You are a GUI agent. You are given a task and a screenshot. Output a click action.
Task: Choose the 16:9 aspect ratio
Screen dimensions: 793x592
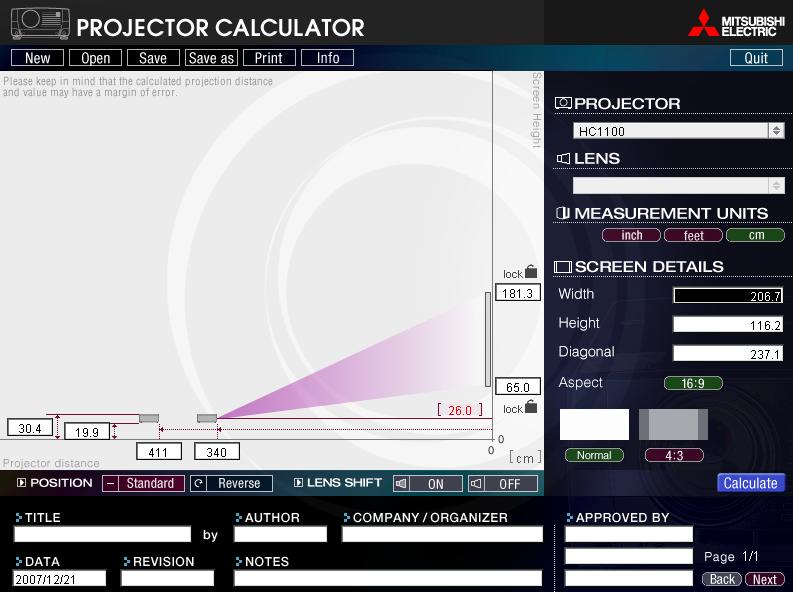693,383
